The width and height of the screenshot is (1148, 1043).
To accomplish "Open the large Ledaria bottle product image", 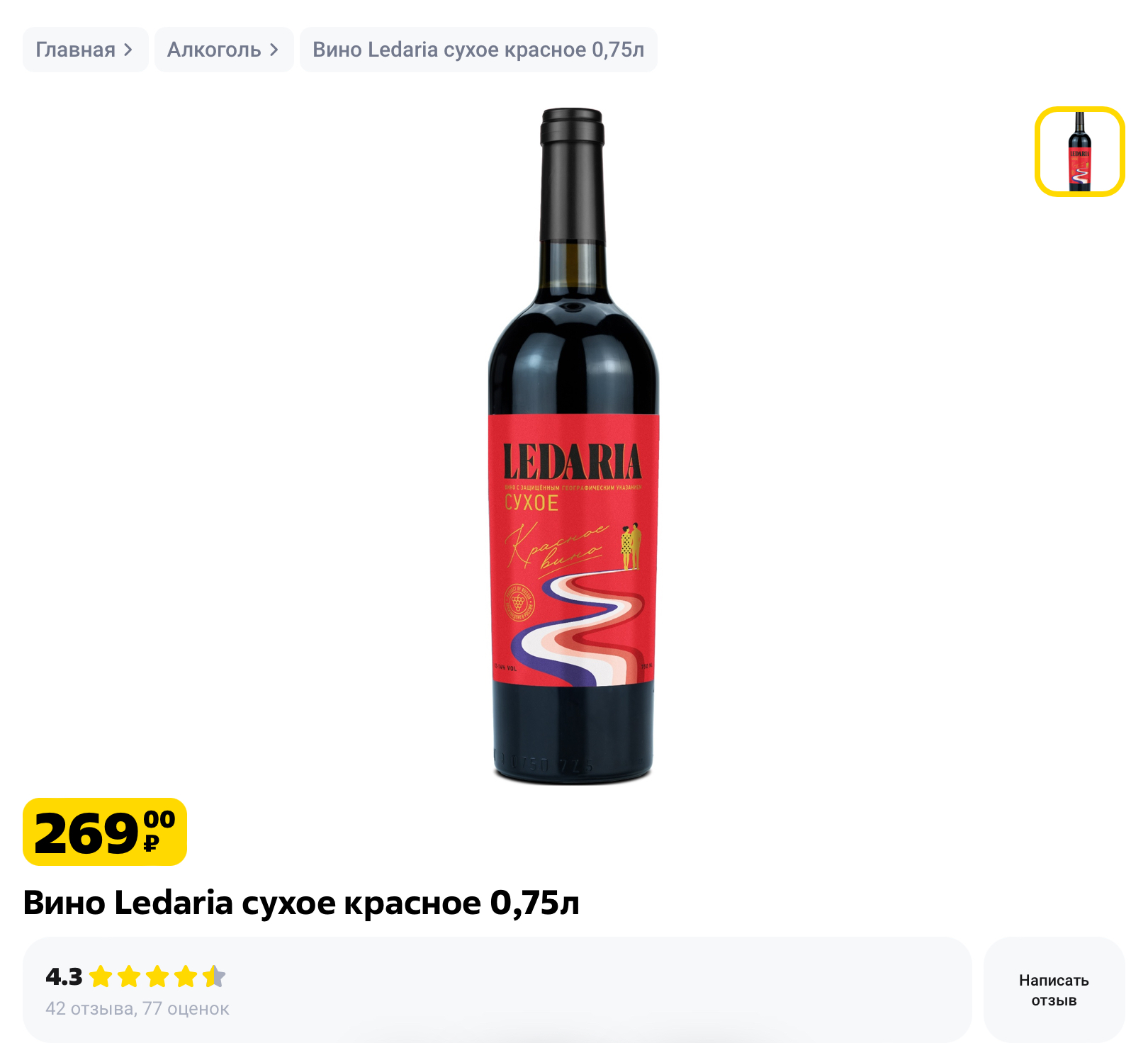I will 573,446.
